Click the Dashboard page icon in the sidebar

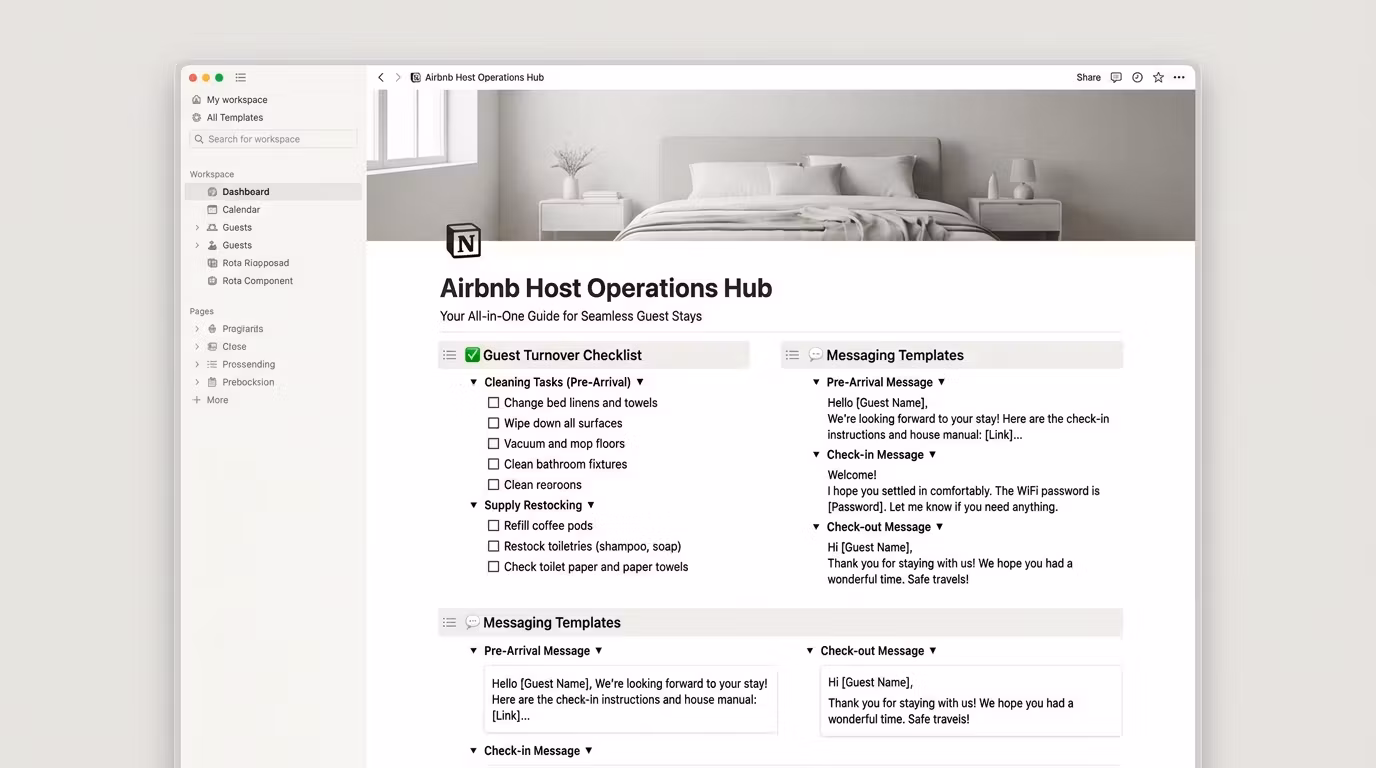tap(212, 192)
